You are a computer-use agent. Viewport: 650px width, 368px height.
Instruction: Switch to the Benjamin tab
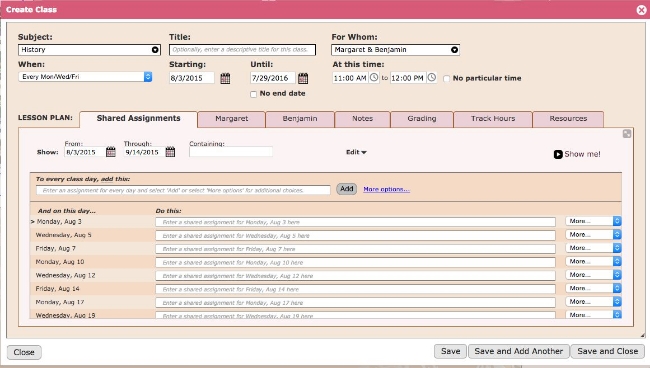point(300,119)
